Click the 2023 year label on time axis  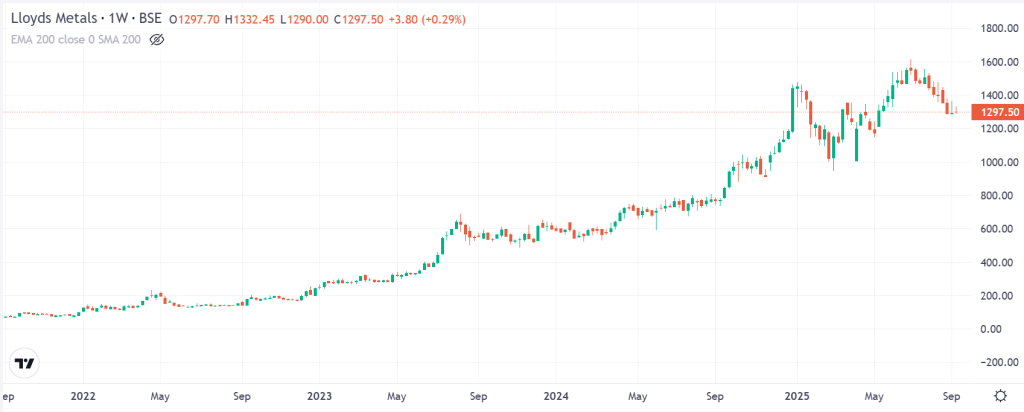(319, 396)
